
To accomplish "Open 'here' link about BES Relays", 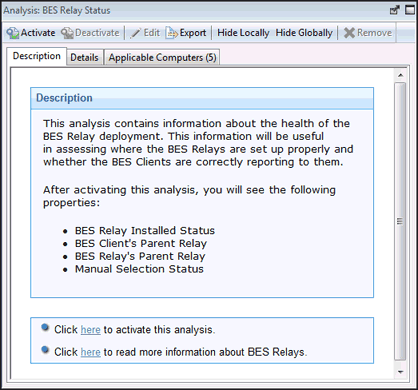I will [91, 352].
